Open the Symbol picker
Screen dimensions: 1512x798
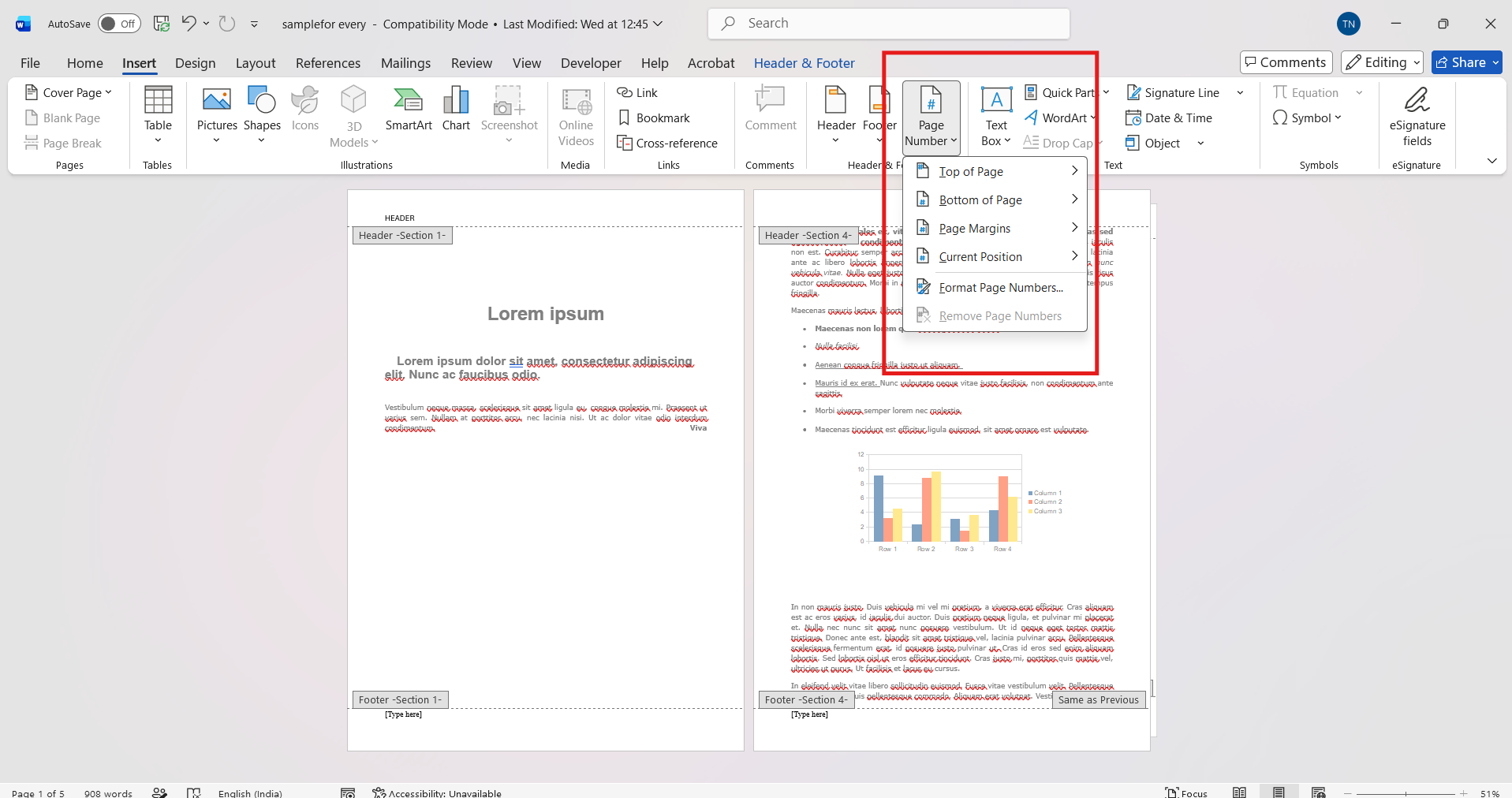1307,117
